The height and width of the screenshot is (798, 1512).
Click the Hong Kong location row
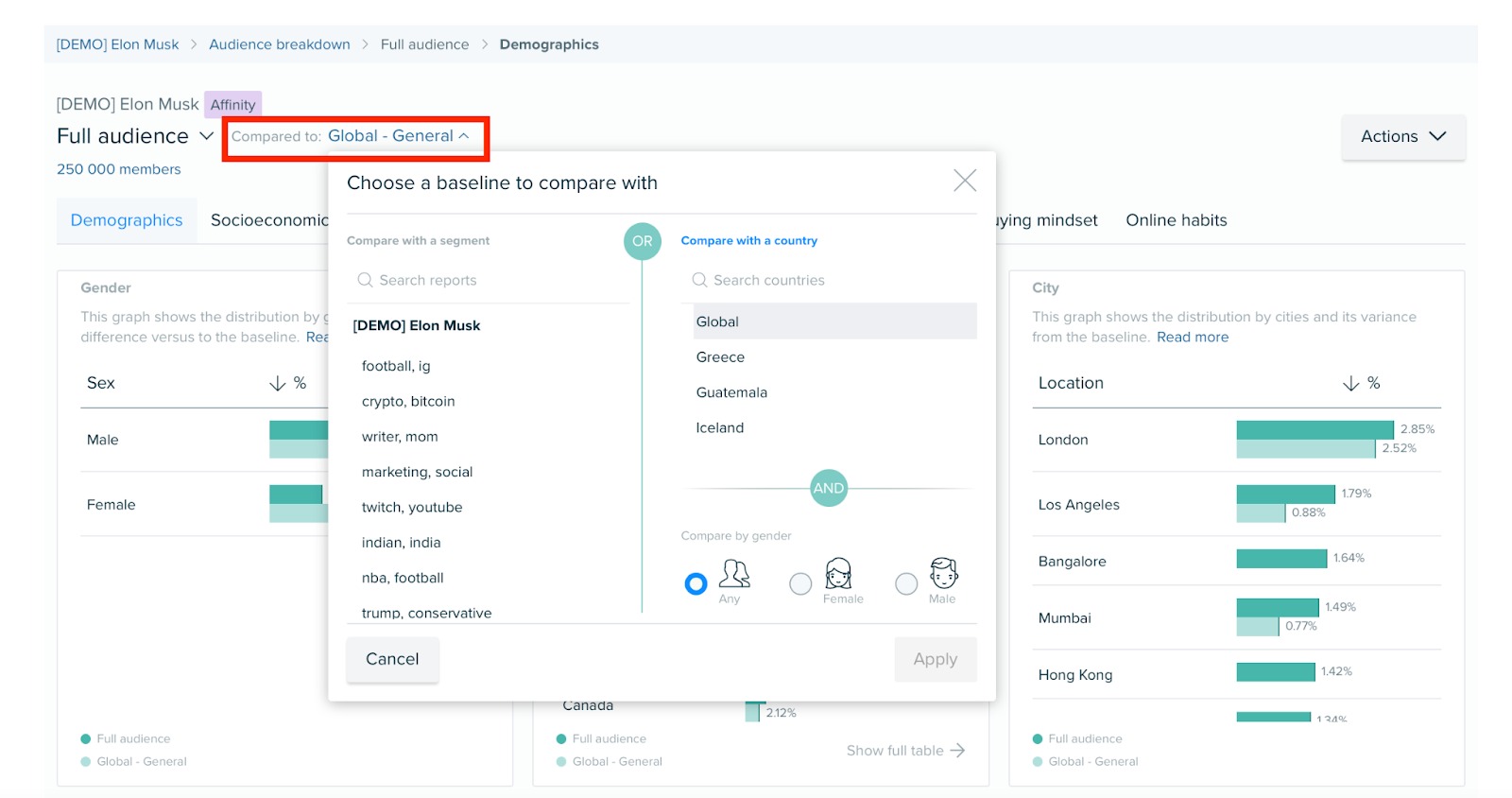[x=1236, y=674]
